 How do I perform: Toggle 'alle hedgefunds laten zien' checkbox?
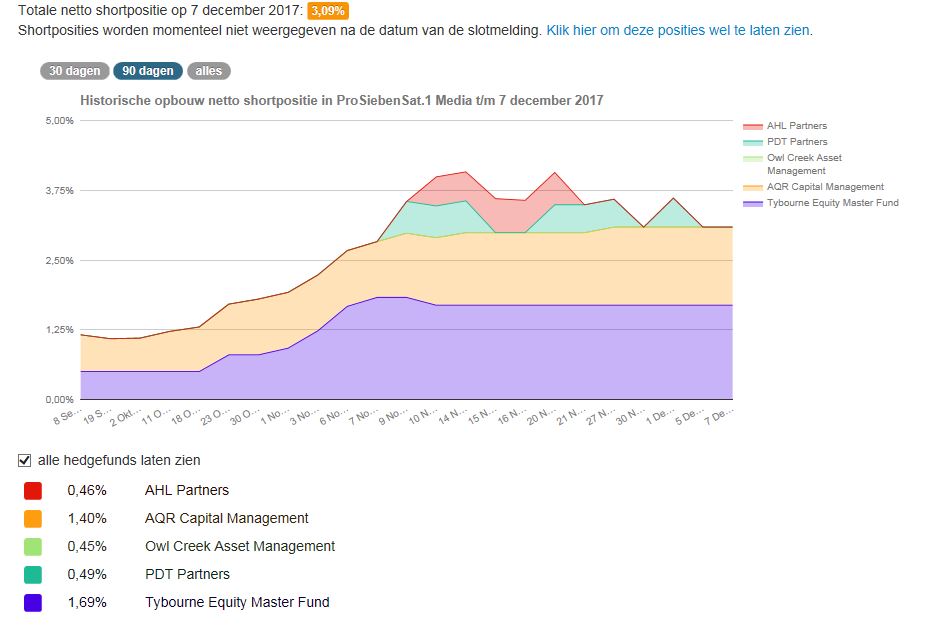coord(25,460)
